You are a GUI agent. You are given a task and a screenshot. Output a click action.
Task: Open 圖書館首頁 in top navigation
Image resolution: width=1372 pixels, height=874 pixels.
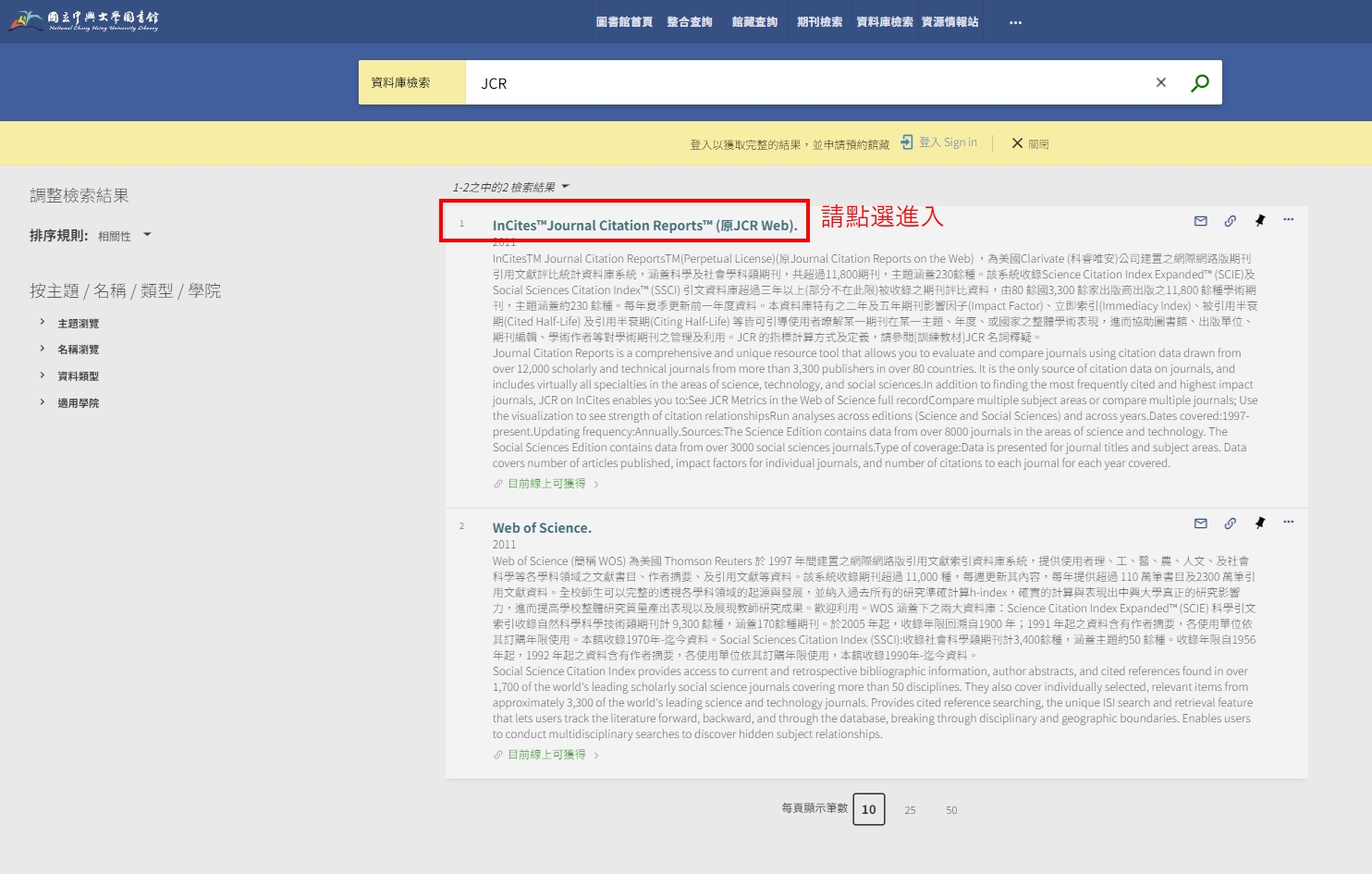[624, 22]
